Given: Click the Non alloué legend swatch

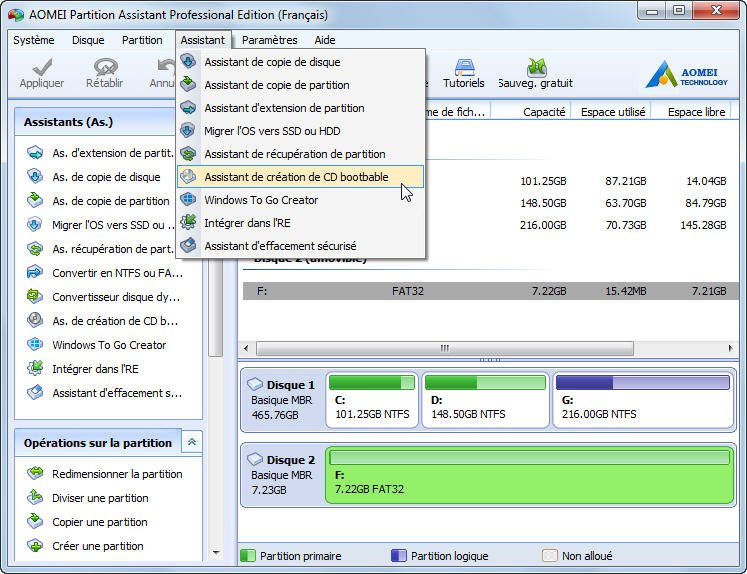Looking at the screenshot, I should coord(550,555).
